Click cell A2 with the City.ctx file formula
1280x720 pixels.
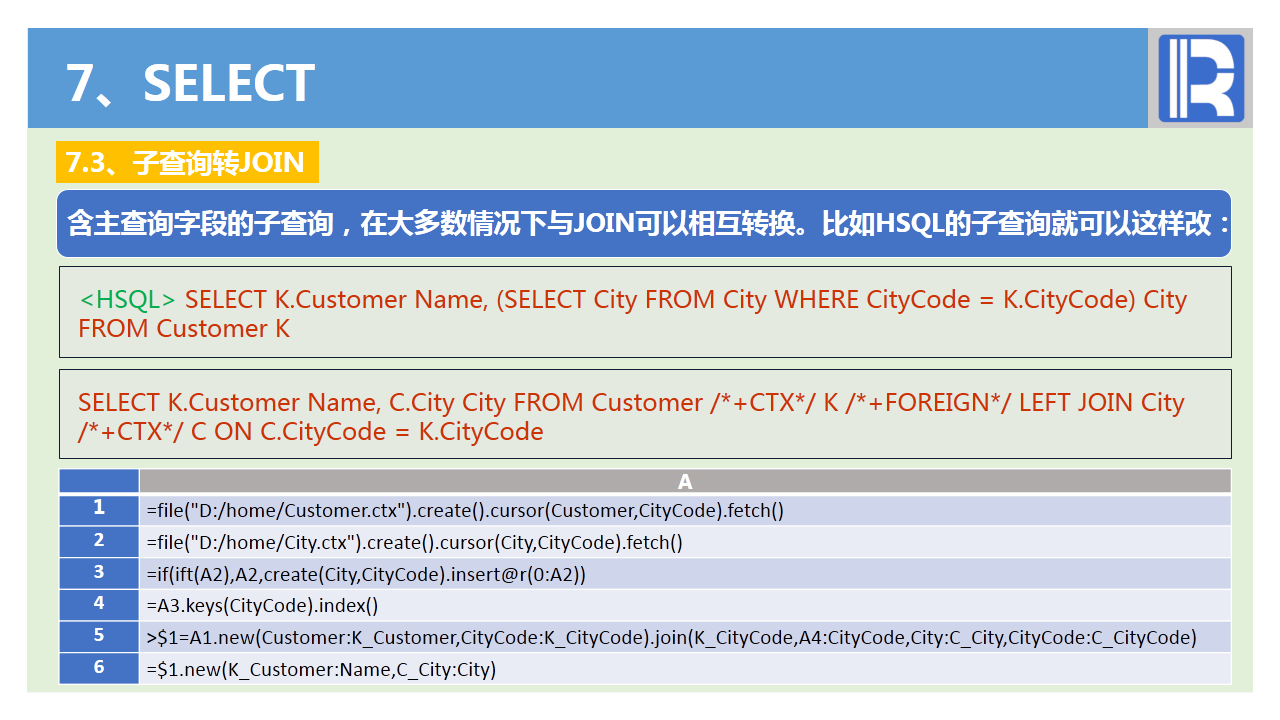685,542
